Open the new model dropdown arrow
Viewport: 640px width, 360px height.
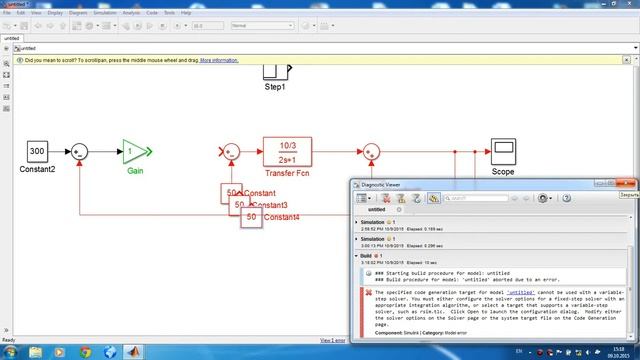click(15, 26)
